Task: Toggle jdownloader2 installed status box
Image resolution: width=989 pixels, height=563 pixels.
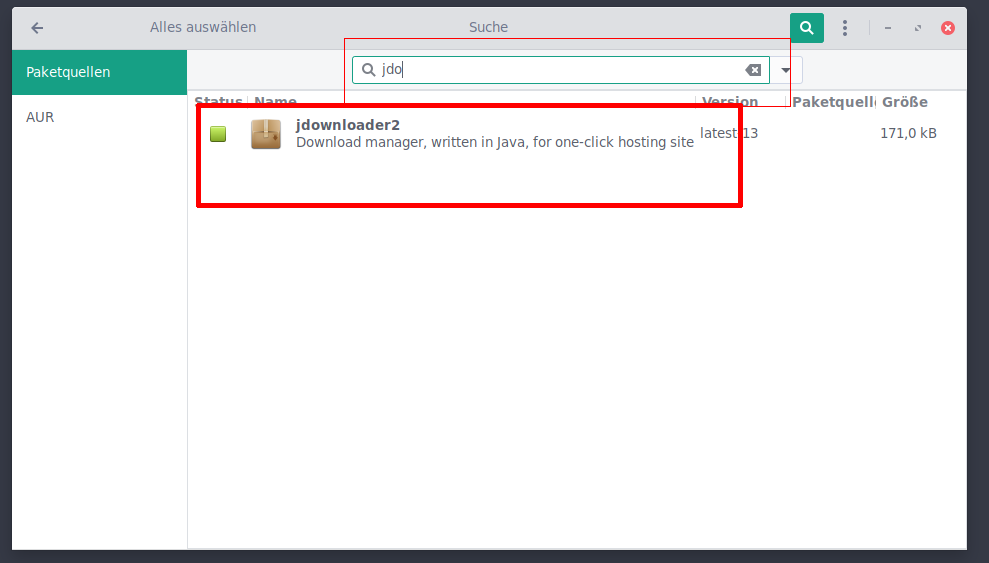Action: pos(218,134)
